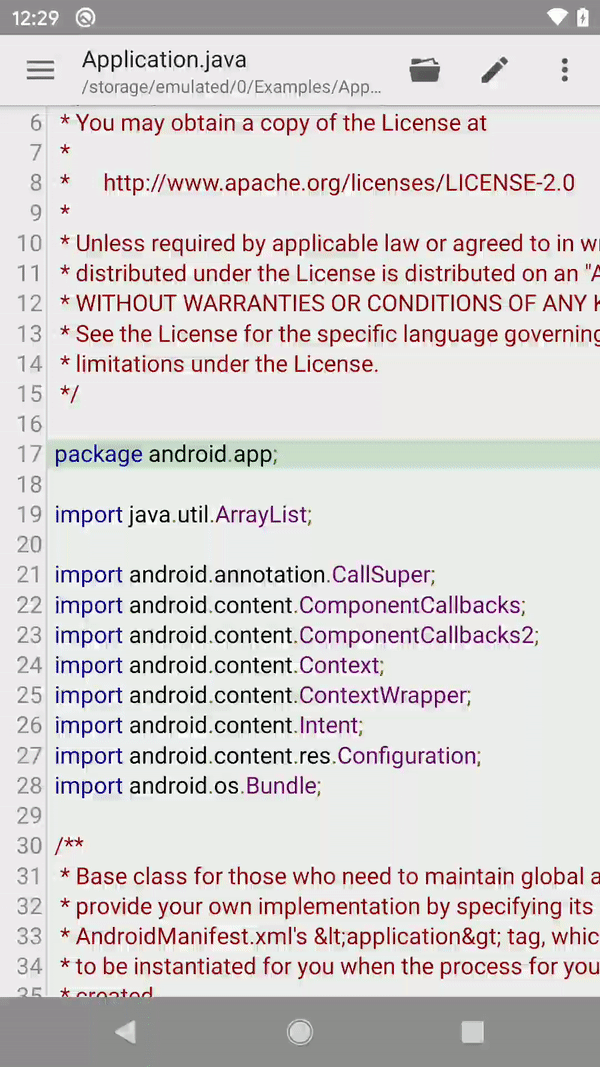Open the three-dot overflow menu
600x1067 pixels.
point(565,70)
